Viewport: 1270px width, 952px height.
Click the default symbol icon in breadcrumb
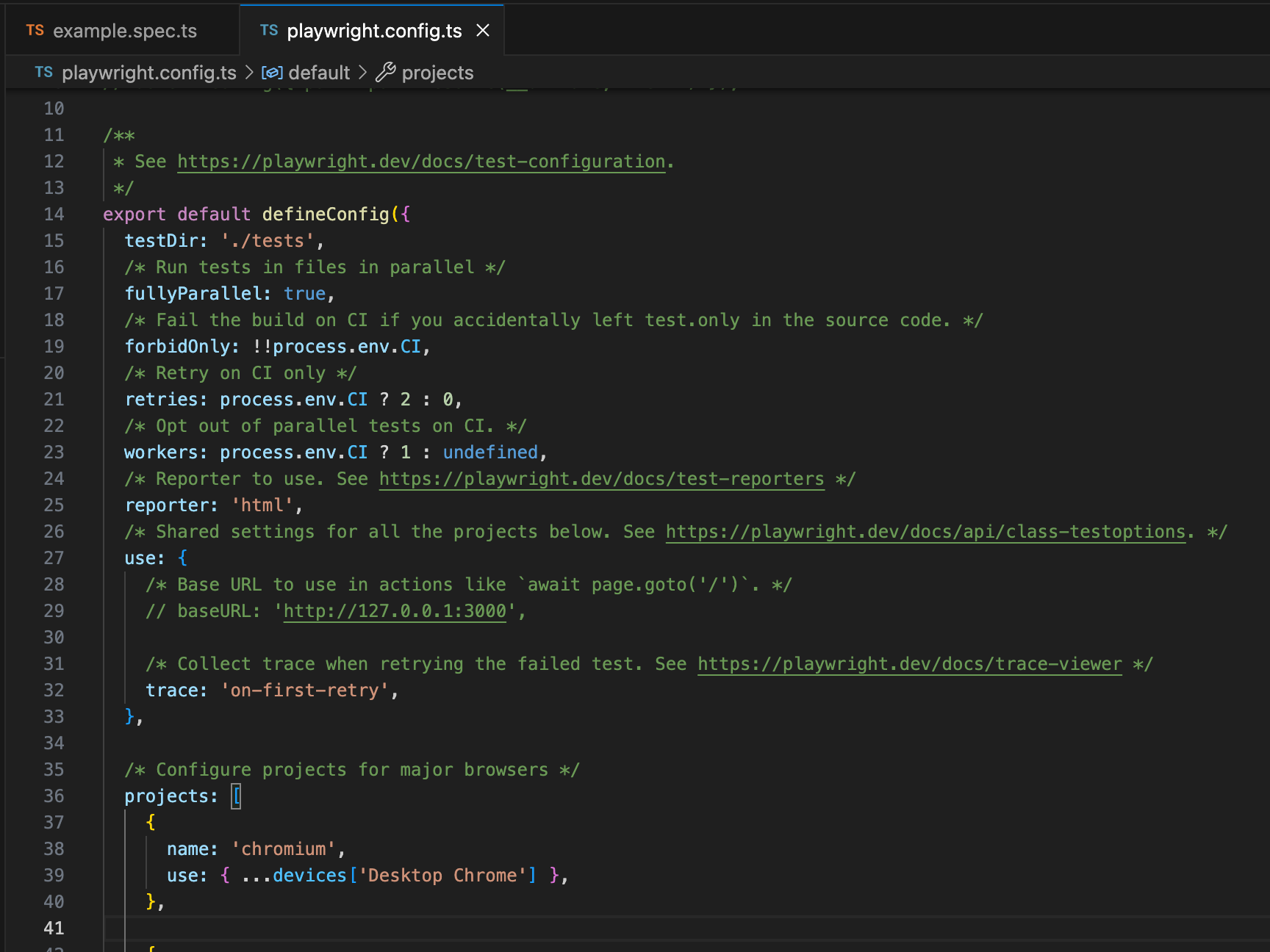point(272,73)
